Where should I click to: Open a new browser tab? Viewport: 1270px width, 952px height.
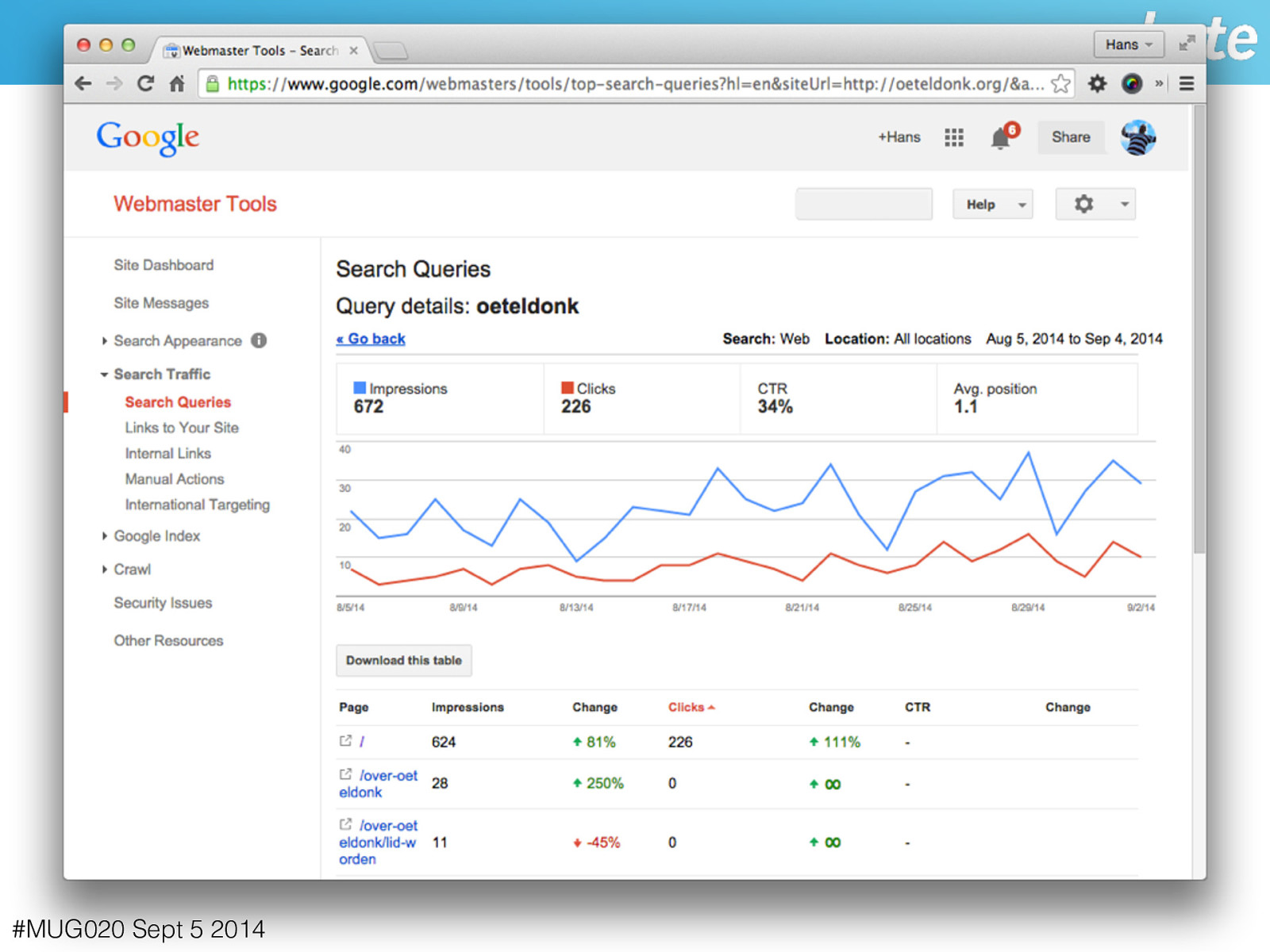point(391,51)
